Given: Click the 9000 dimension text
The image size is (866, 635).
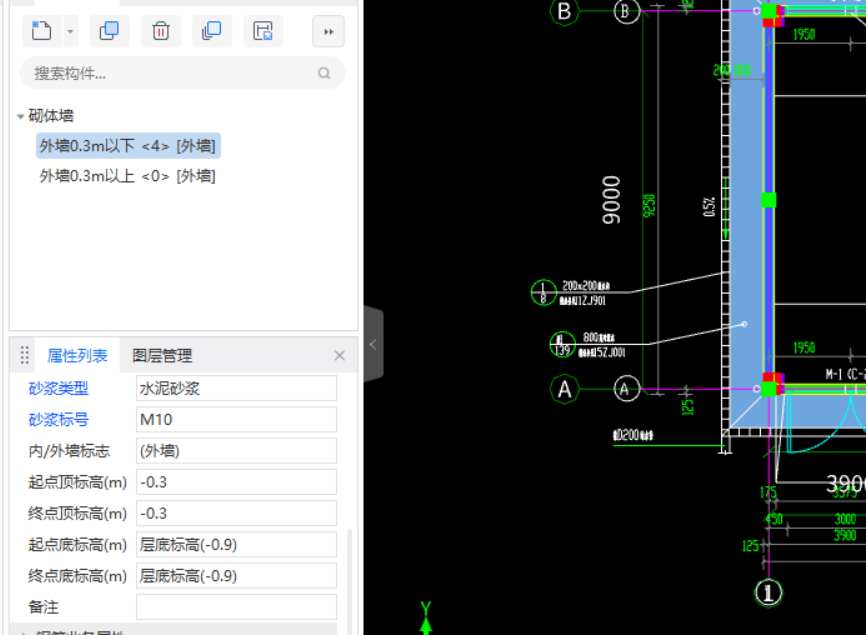Looking at the screenshot, I should click(611, 200).
